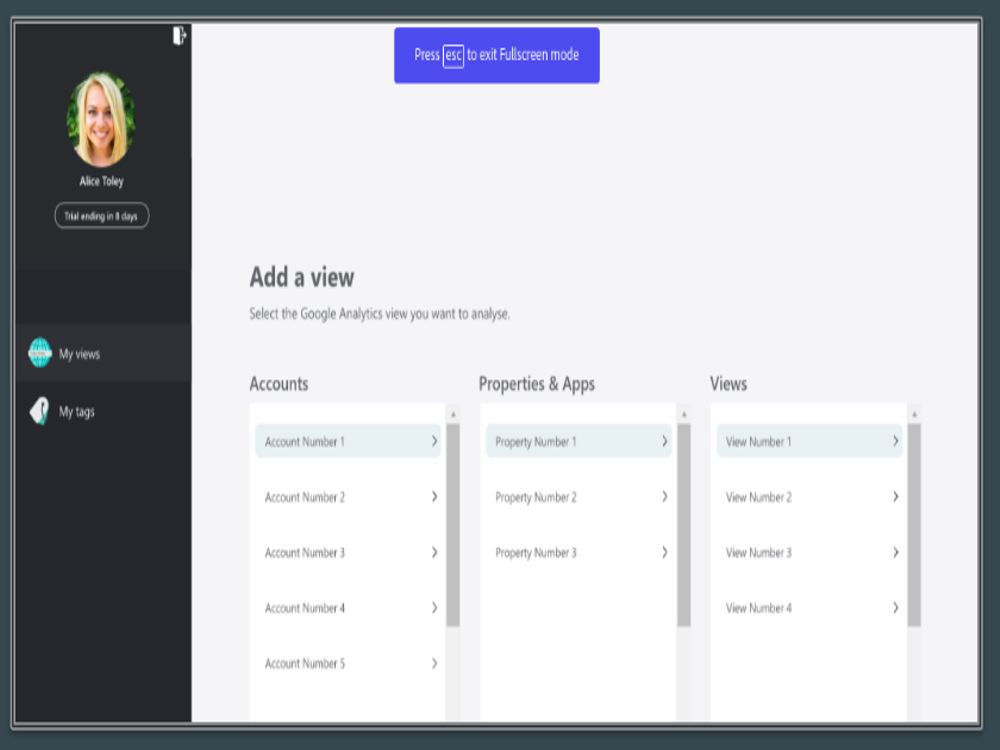Expand the Account Number 2 chevron
The image size is (1000, 750).
(x=434, y=496)
